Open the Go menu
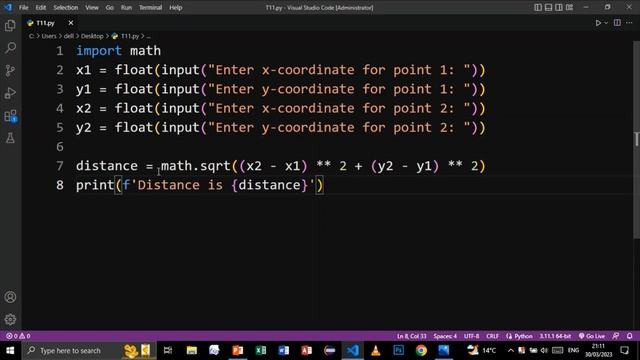This screenshot has height=360, width=640. (109, 7)
